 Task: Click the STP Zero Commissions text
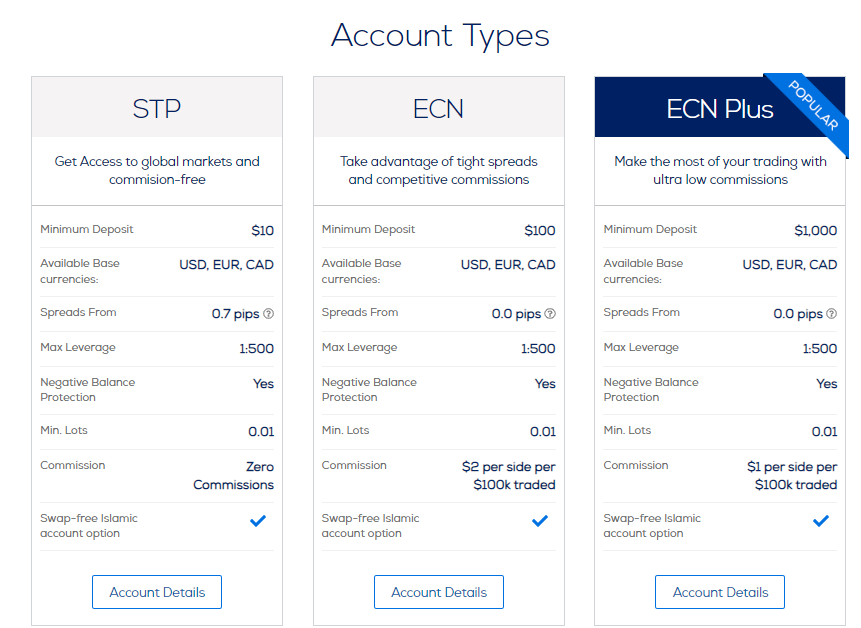[x=233, y=475]
